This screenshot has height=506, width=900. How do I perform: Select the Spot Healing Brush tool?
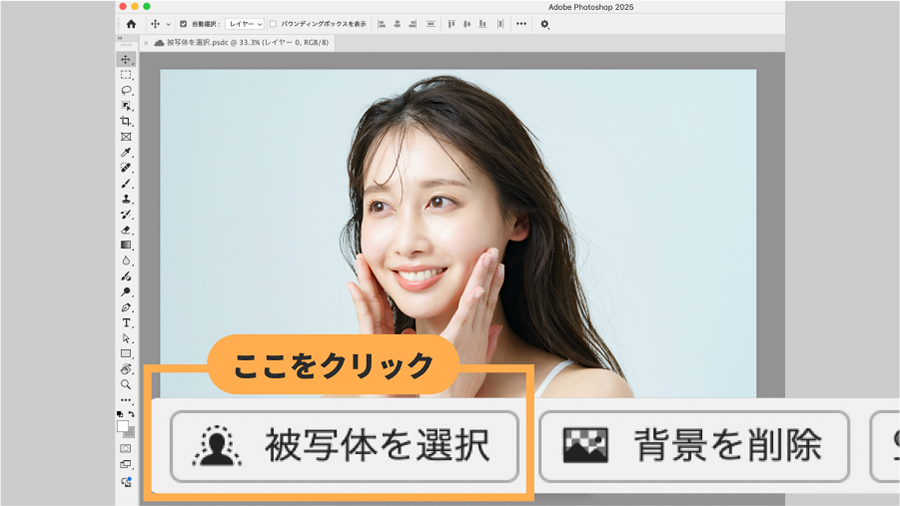point(126,168)
